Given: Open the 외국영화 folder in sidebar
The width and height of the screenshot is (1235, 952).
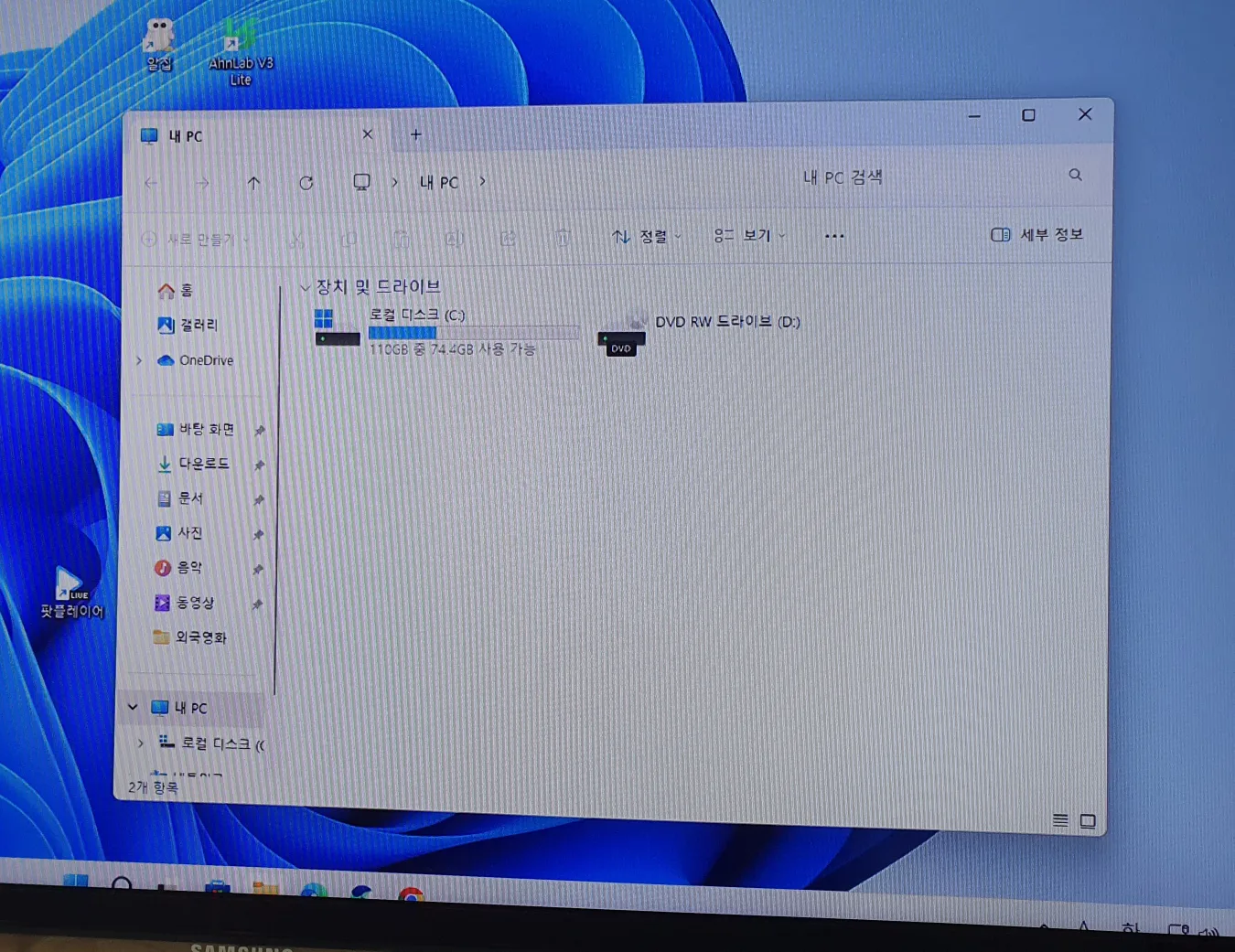Looking at the screenshot, I should click(x=189, y=637).
